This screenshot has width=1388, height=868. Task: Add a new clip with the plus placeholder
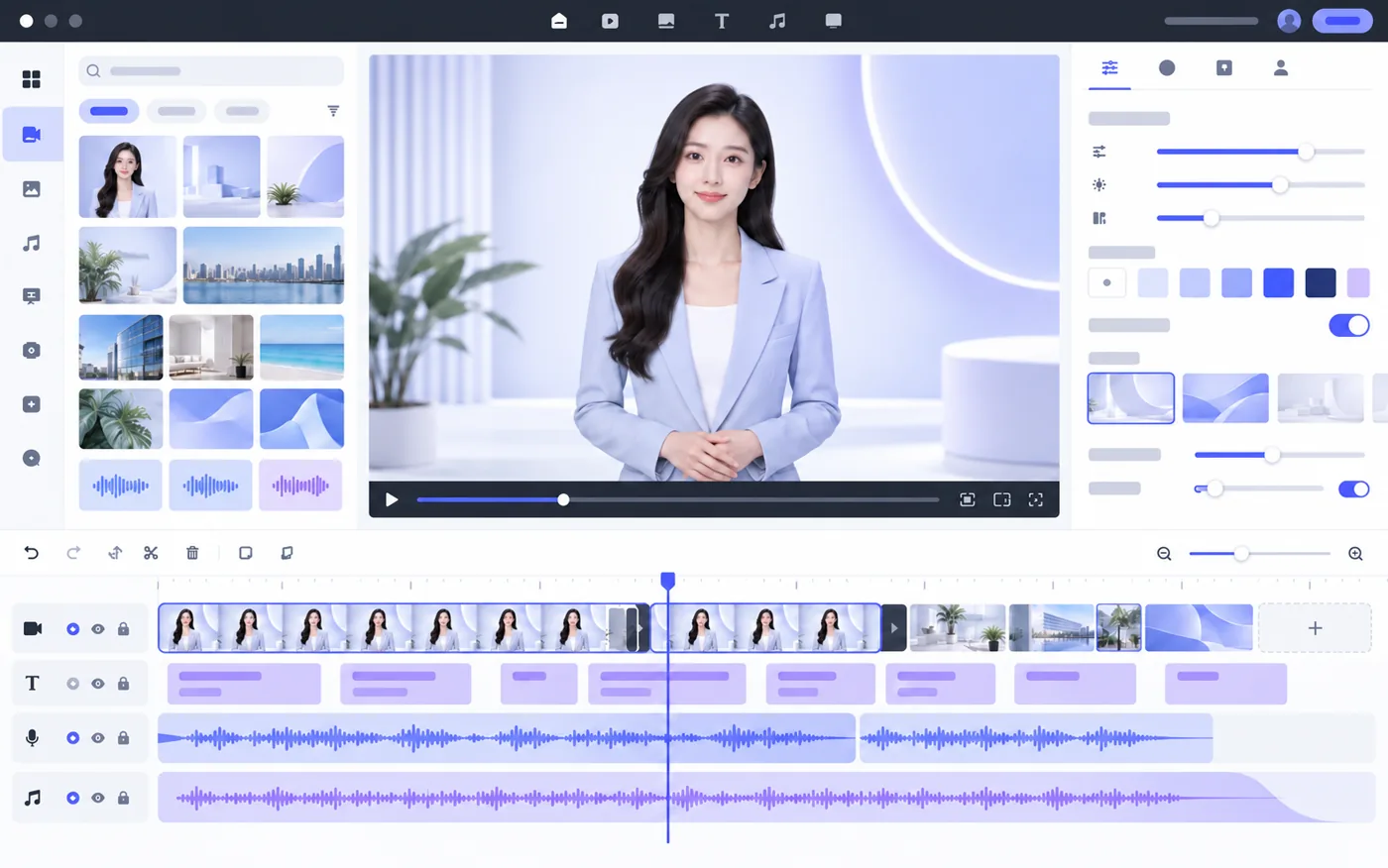point(1315,628)
